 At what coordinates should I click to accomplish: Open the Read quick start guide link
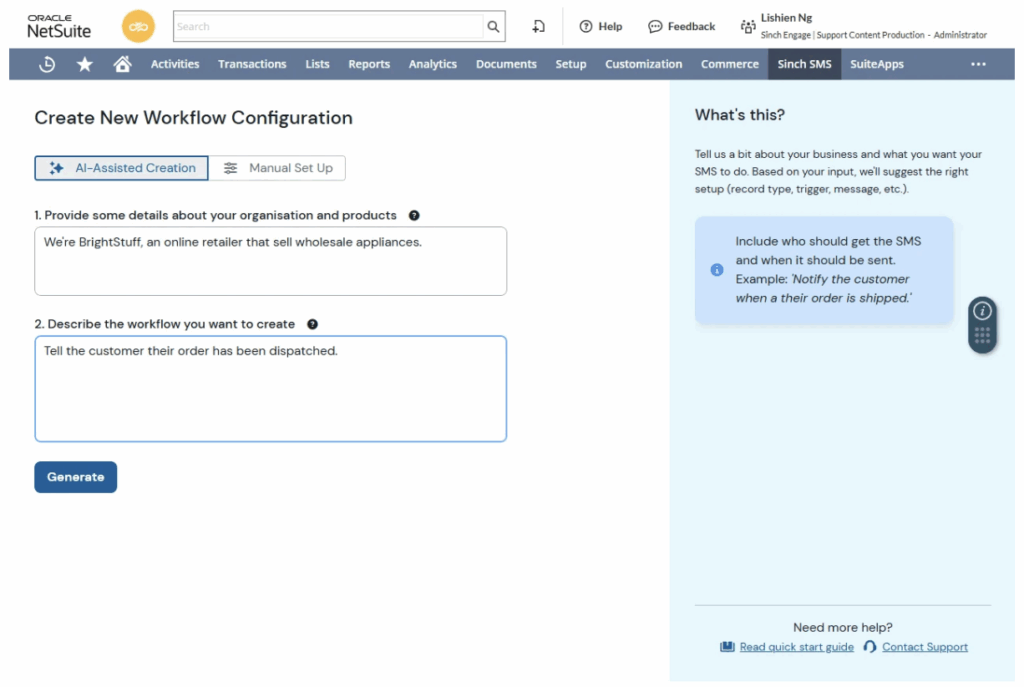[796, 647]
